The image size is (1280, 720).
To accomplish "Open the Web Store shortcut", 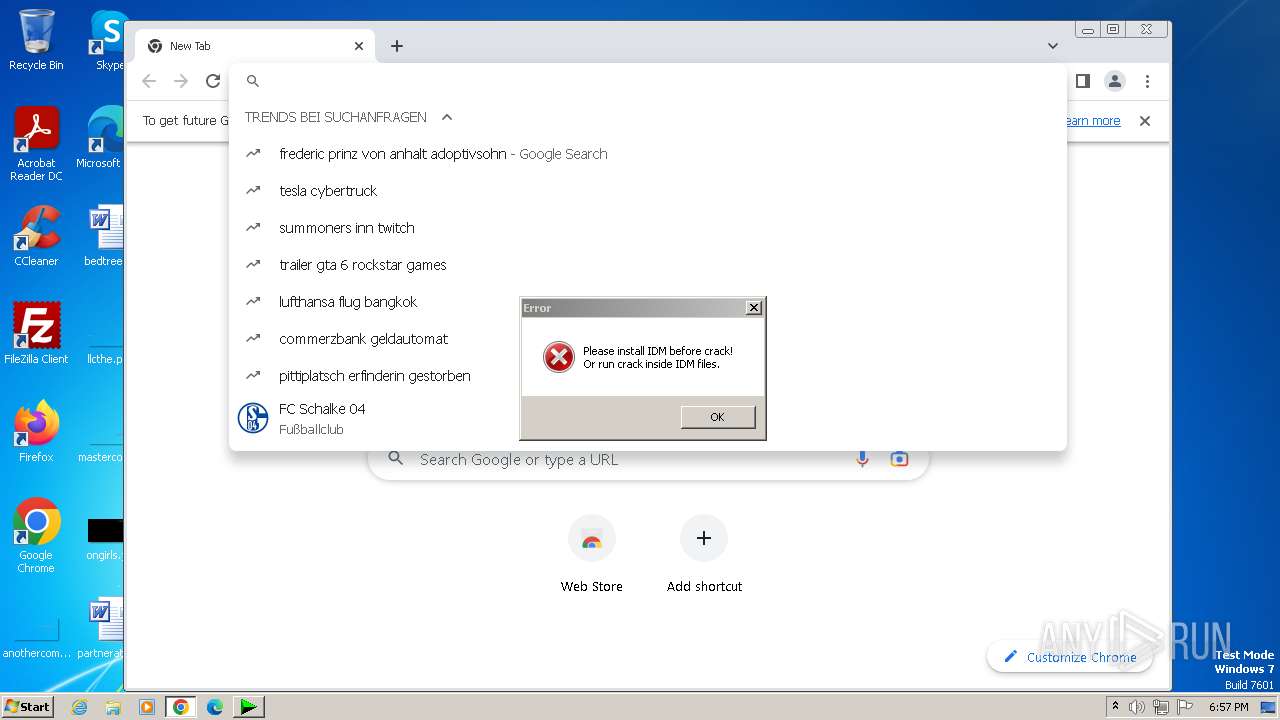I will click(592, 555).
